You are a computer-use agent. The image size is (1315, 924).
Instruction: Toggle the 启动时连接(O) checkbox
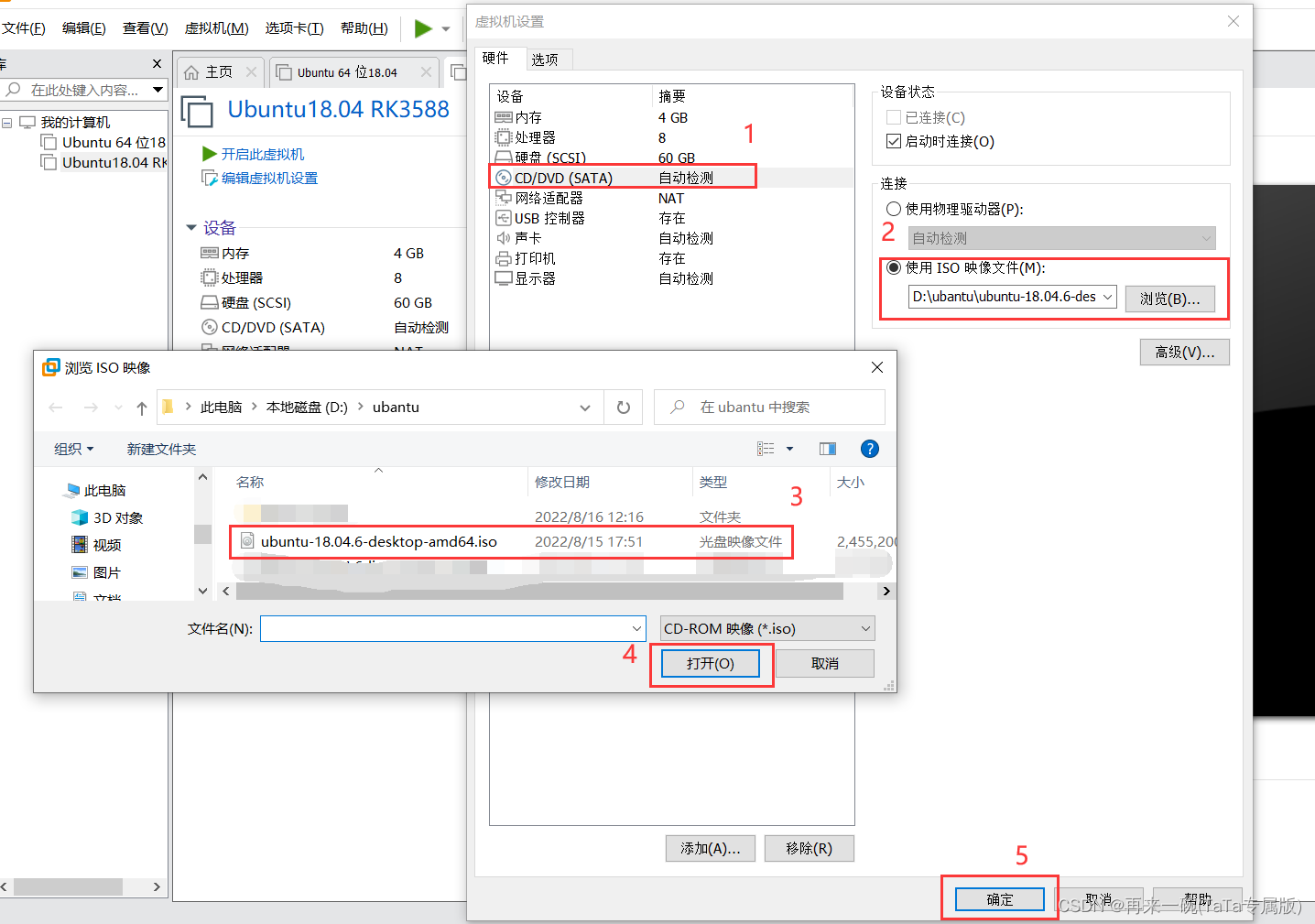coord(894,141)
